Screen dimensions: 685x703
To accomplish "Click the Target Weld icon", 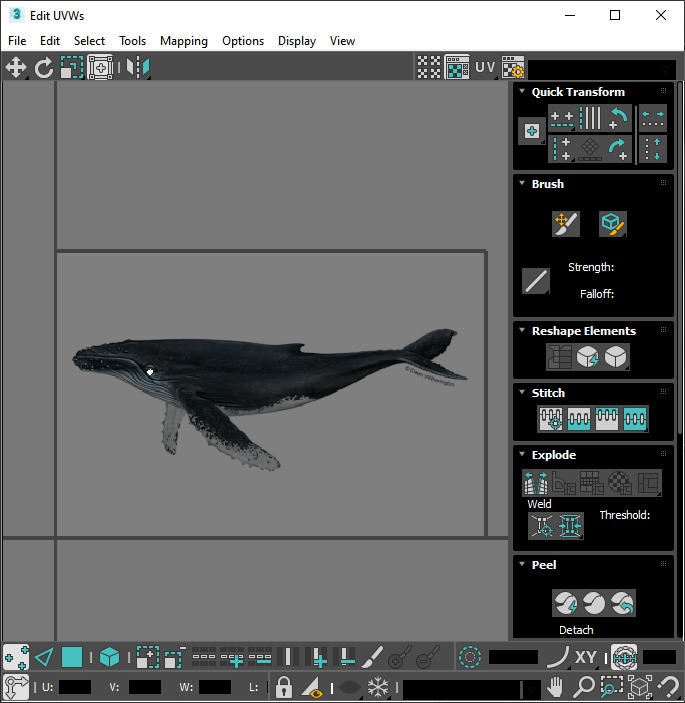I will pos(542,525).
